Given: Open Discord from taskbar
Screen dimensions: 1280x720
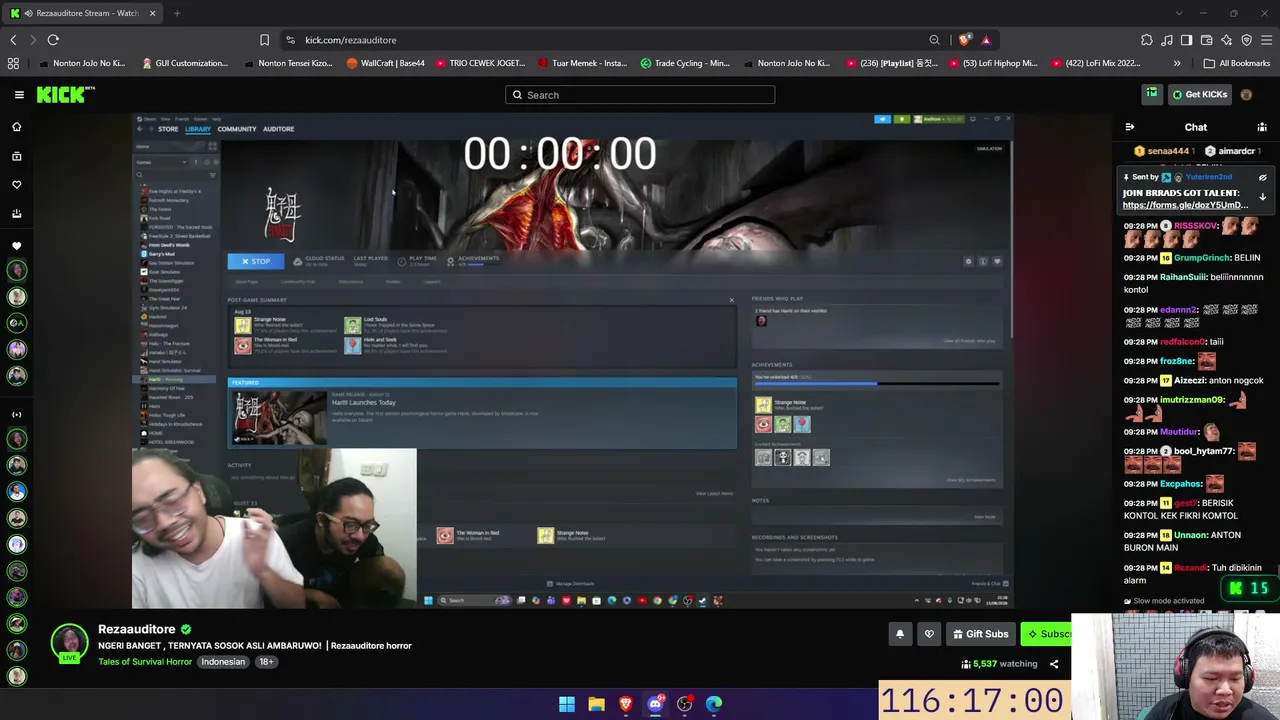Looking at the screenshot, I should [655, 704].
